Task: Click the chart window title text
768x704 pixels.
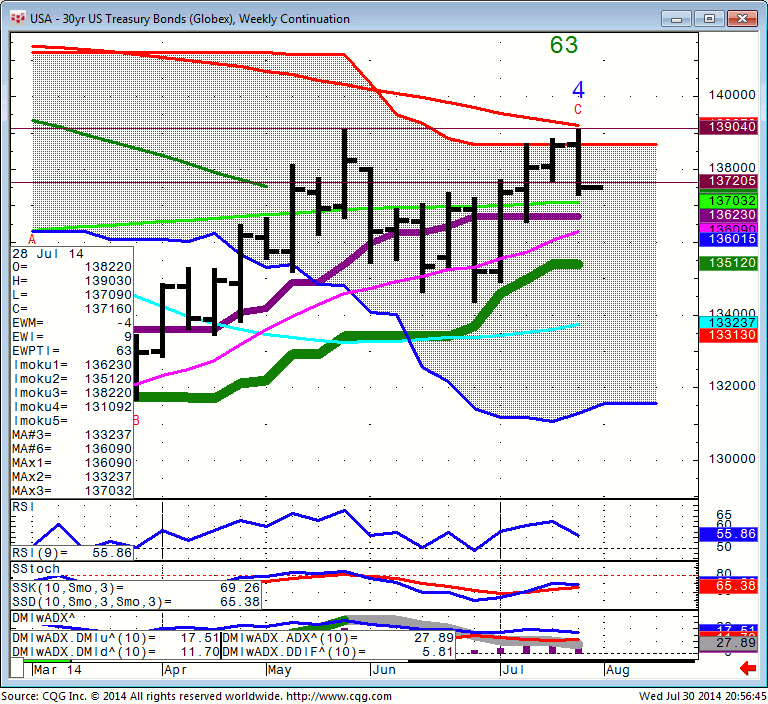Action: (x=190, y=19)
